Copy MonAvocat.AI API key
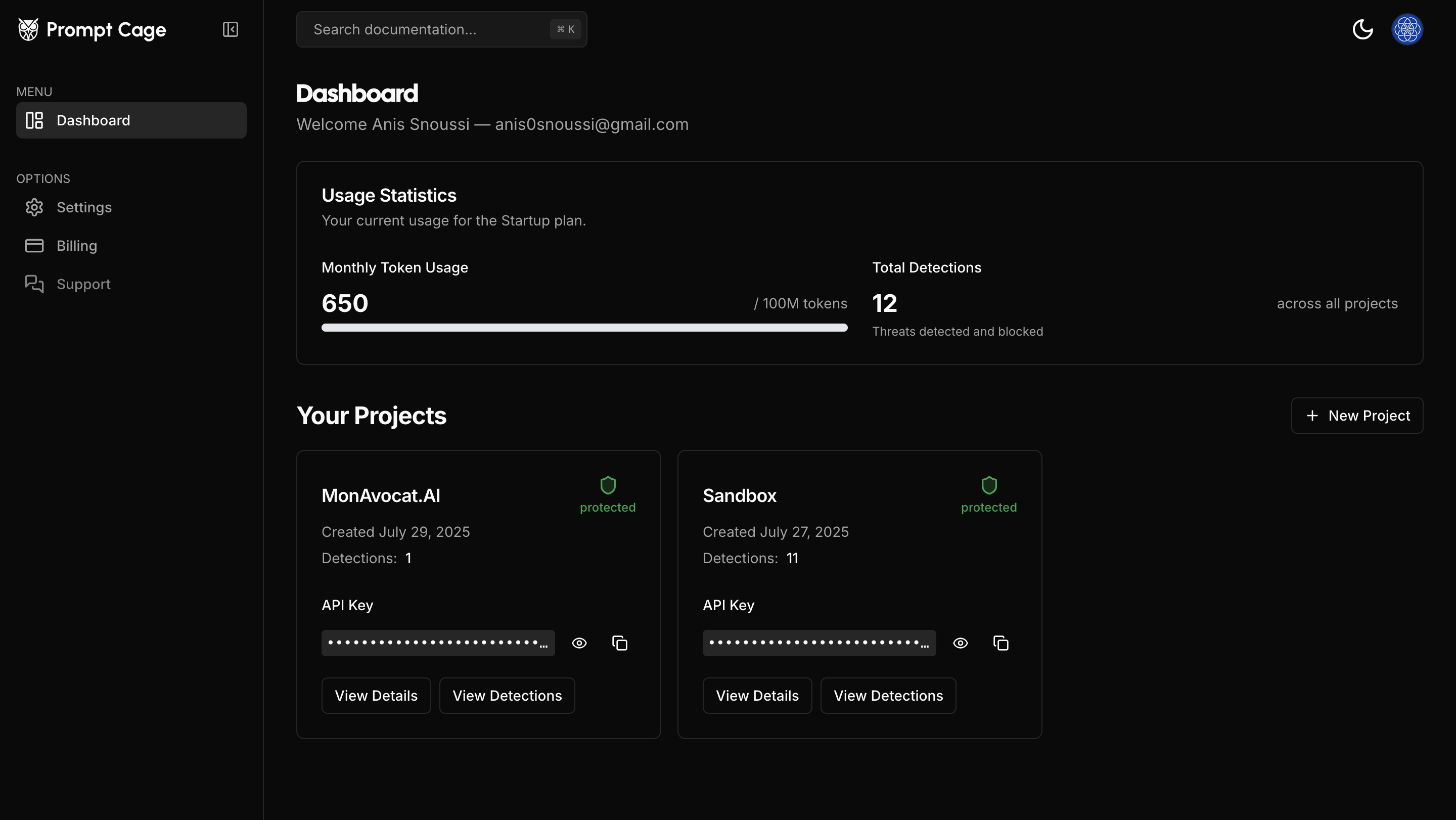The image size is (1456, 820). [619, 643]
